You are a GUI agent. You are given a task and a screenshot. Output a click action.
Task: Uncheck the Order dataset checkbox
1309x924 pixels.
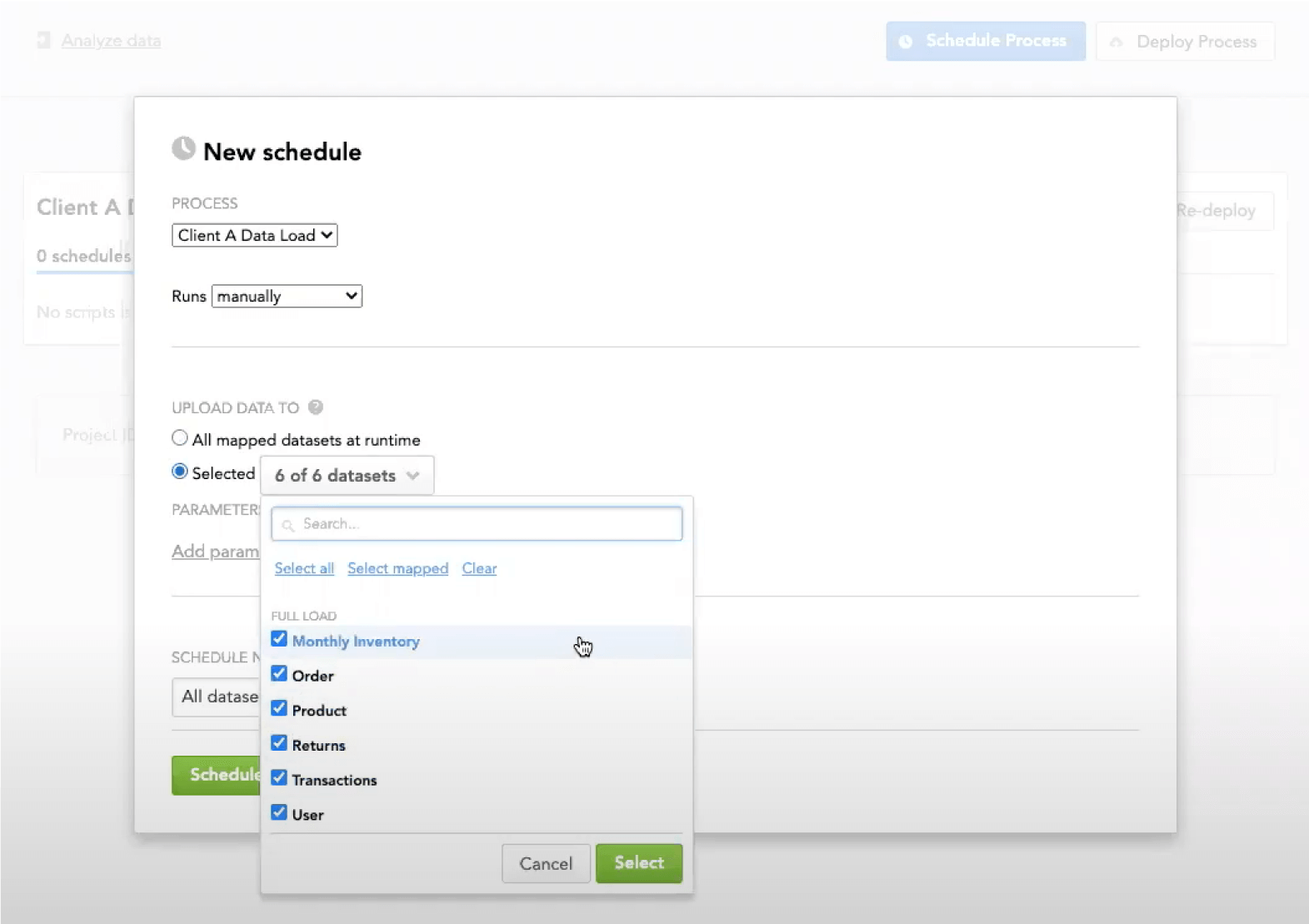[279, 674]
